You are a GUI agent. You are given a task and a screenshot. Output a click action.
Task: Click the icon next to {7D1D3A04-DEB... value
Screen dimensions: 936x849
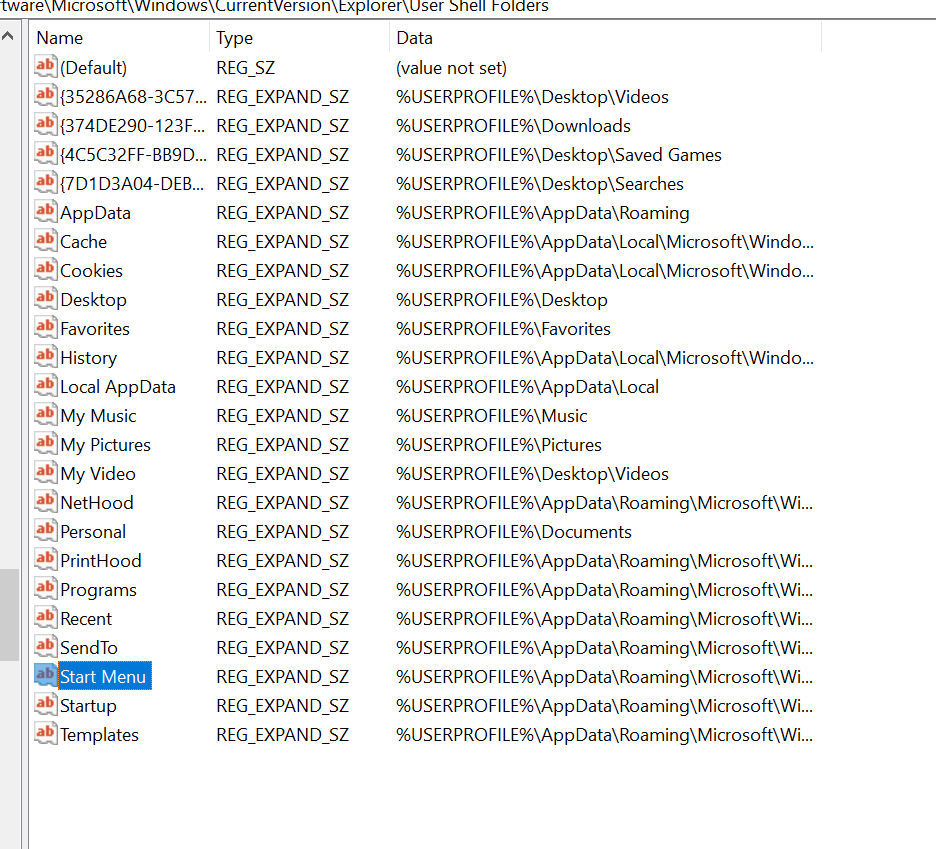(x=45, y=182)
